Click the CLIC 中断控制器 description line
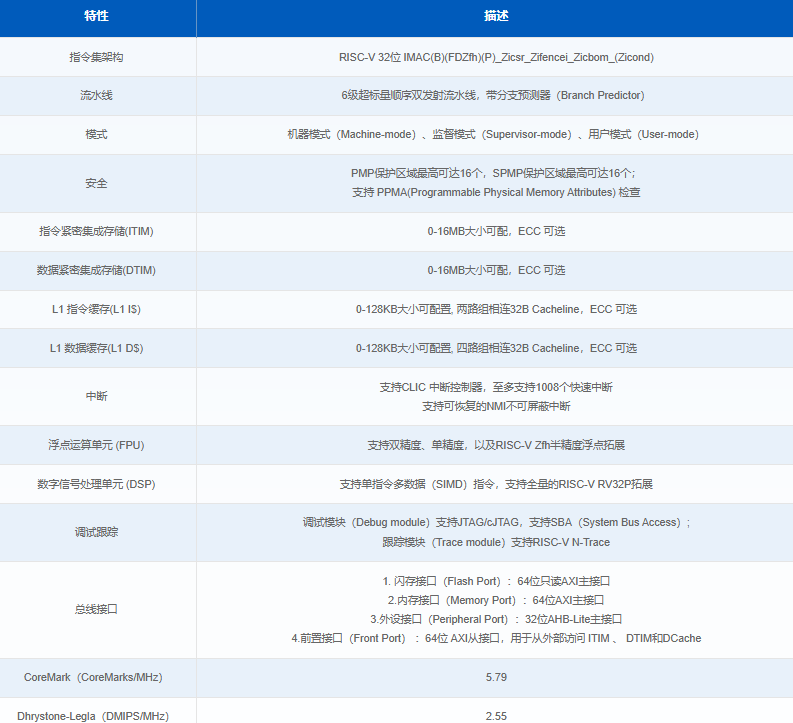 [496, 387]
